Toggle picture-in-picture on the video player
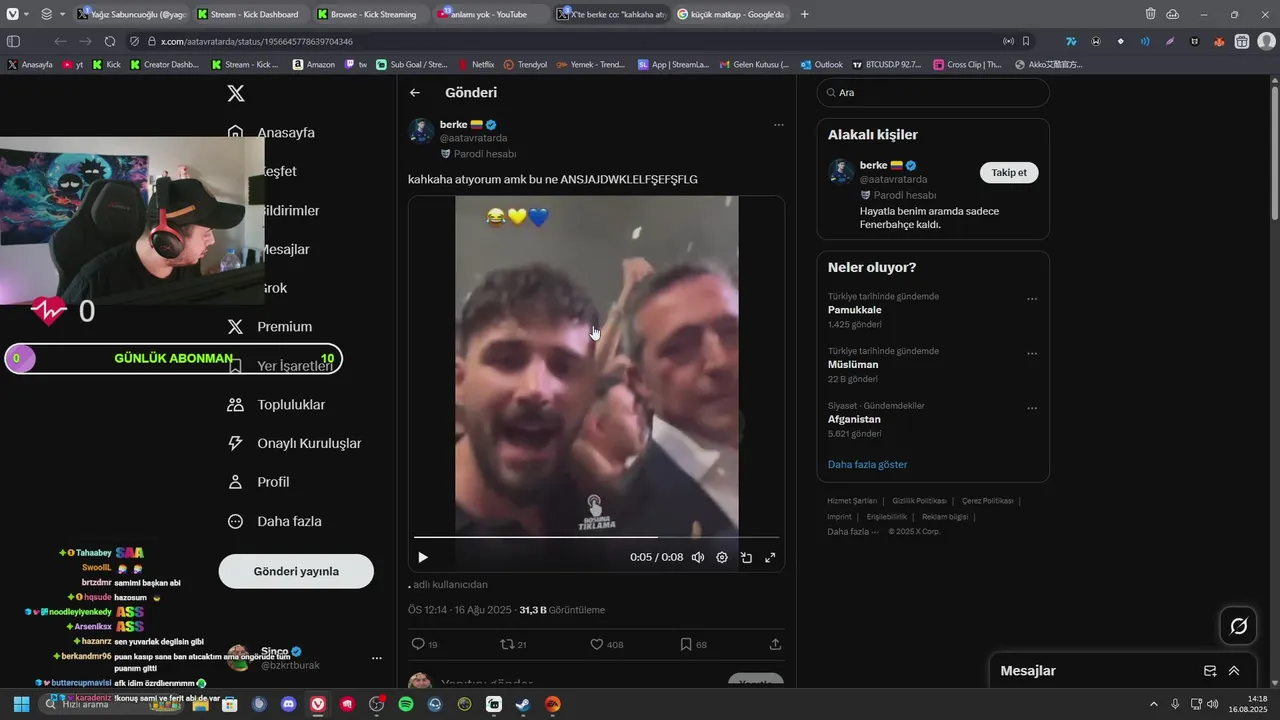Image resolution: width=1280 pixels, height=720 pixels. tap(746, 557)
